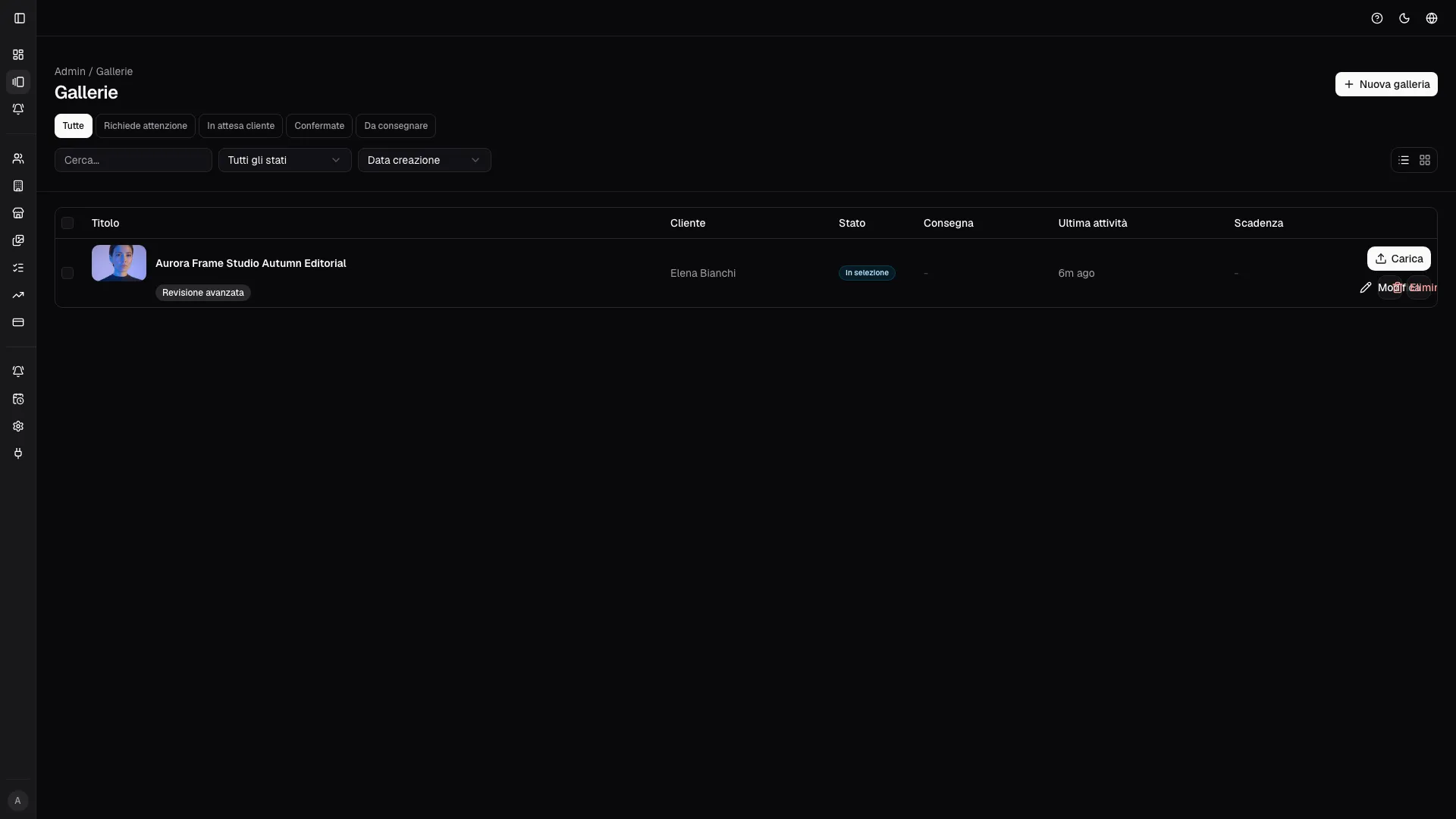The width and height of the screenshot is (1456, 819).
Task: Switch theme with the moon icon
Action: 1404,18
